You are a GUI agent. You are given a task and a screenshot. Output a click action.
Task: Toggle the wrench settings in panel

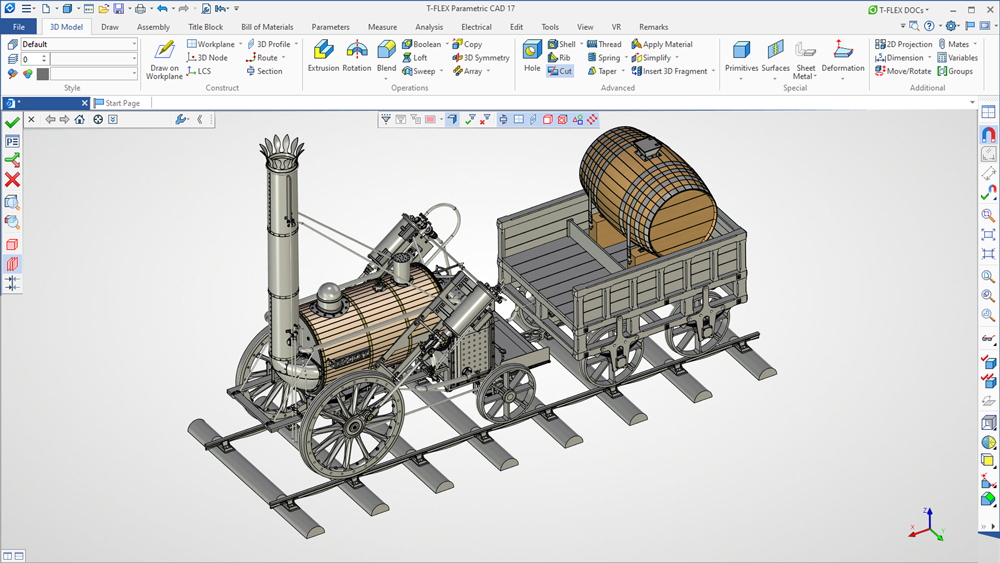[181, 119]
